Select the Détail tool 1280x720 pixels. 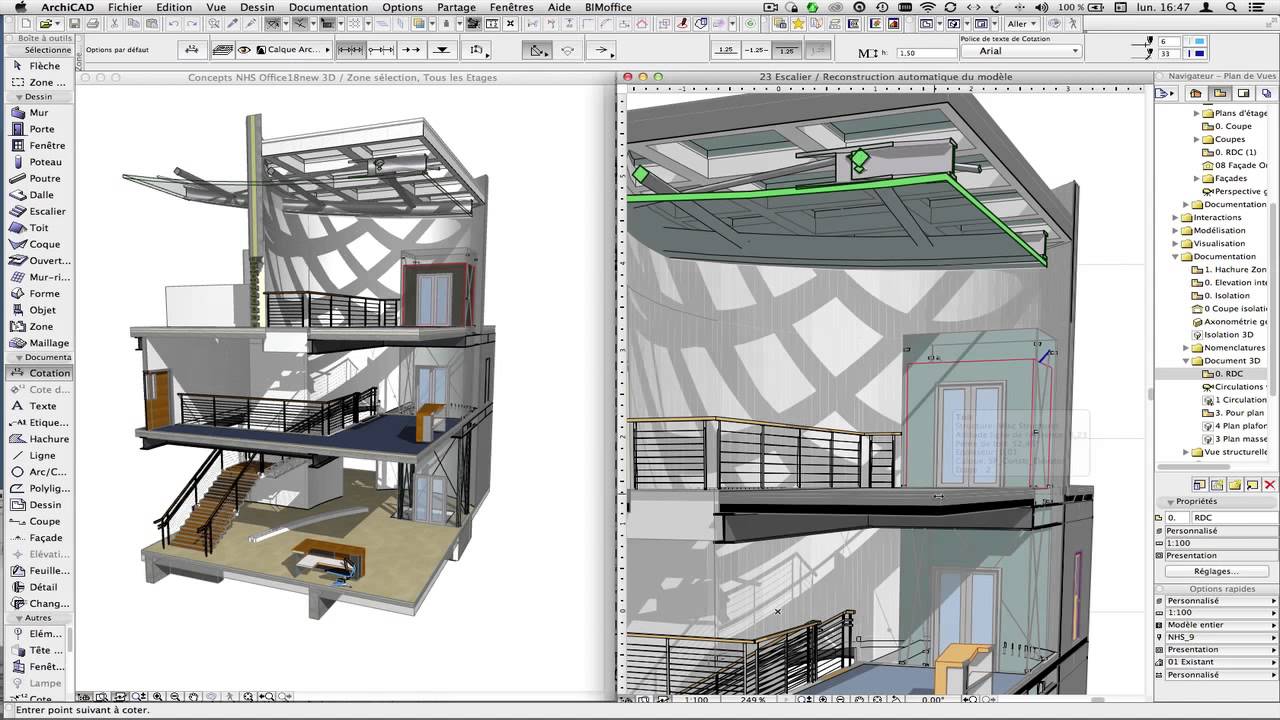click(37, 587)
